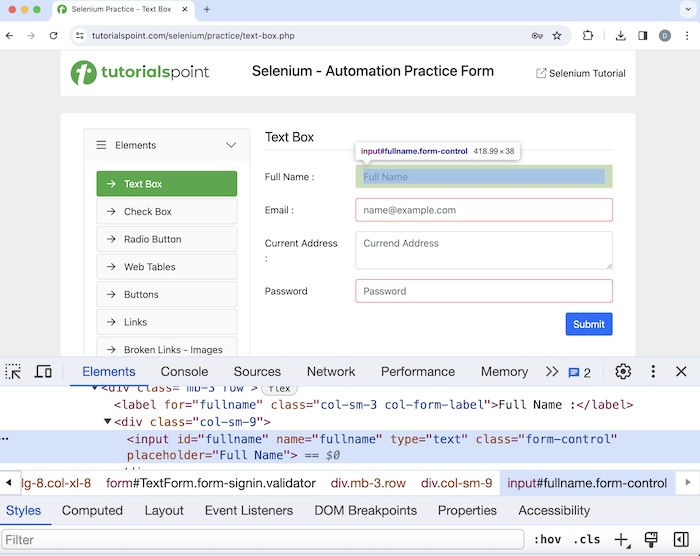Collapse the Elements sidebar menu chevron
The image size is (700, 556).
click(231, 145)
